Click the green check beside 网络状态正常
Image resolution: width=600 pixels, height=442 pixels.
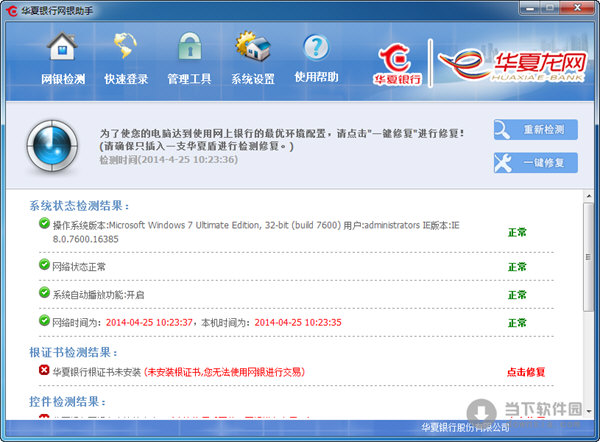pyautogui.click(x=44, y=264)
